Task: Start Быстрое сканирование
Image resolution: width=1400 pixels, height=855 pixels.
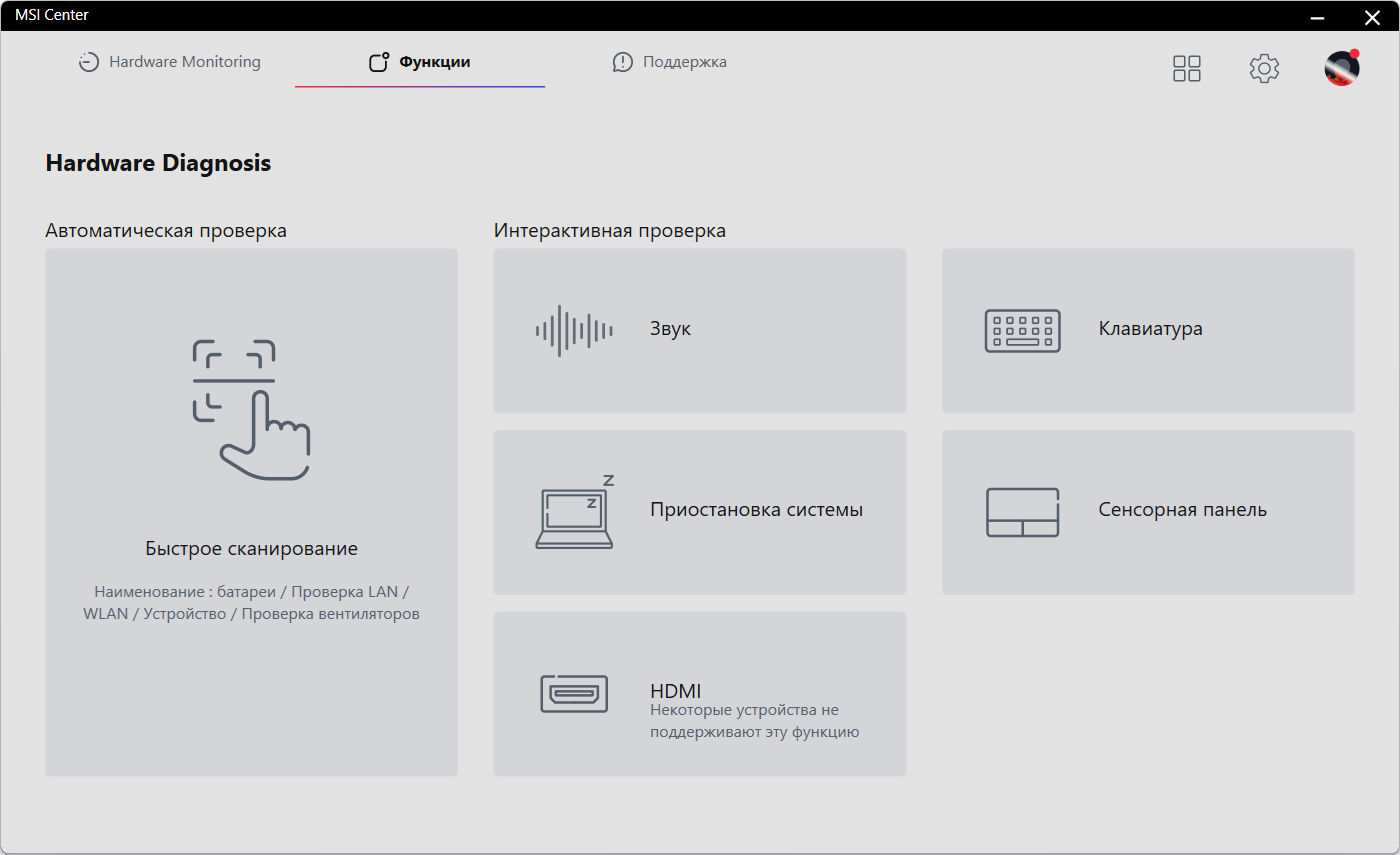Action: click(251, 512)
